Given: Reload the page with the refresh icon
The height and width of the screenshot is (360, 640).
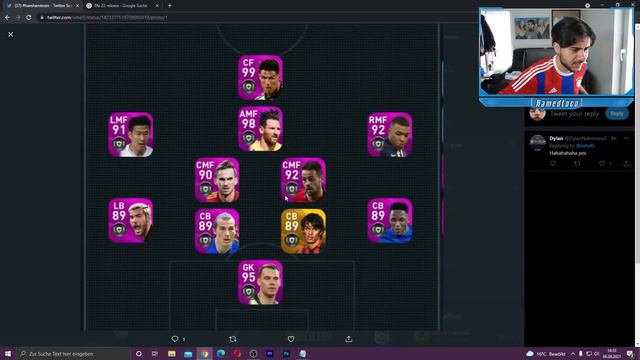Looking at the screenshot, I should (x=29, y=18).
